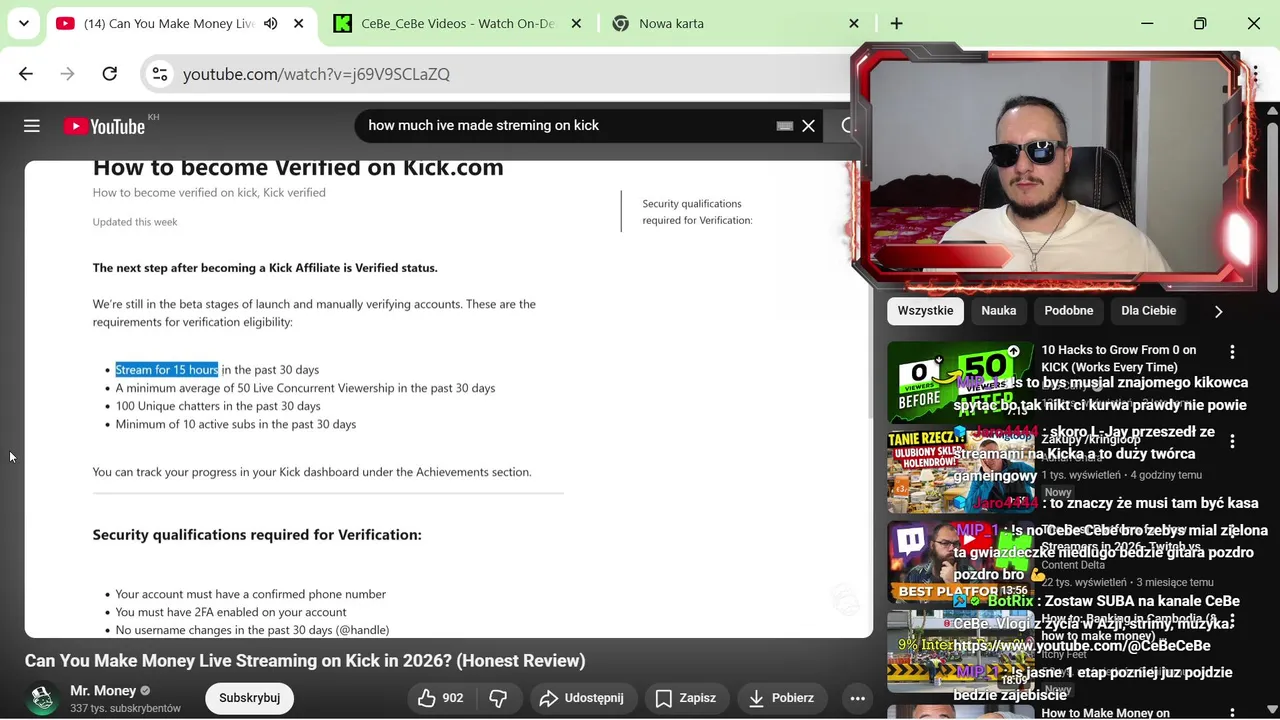Subscribe to Mr. Money with Subskrybuj

click(x=250, y=698)
